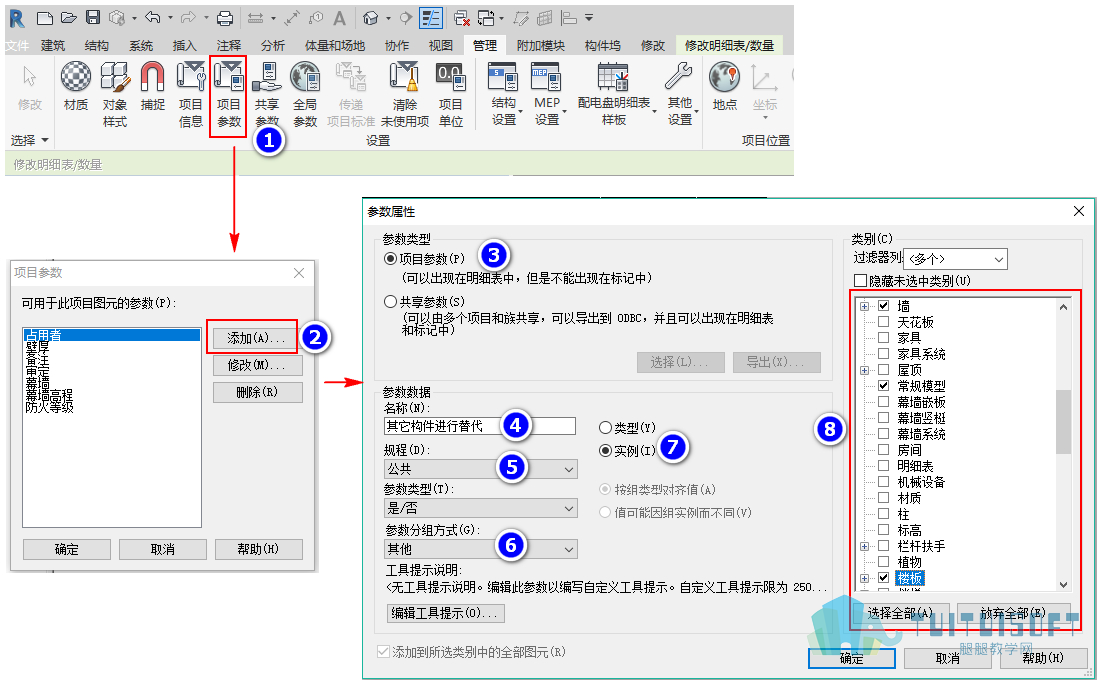The image size is (1097, 680).
Task: Open the 规程(D) dropdown showing 公共
Action: [x=481, y=469]
